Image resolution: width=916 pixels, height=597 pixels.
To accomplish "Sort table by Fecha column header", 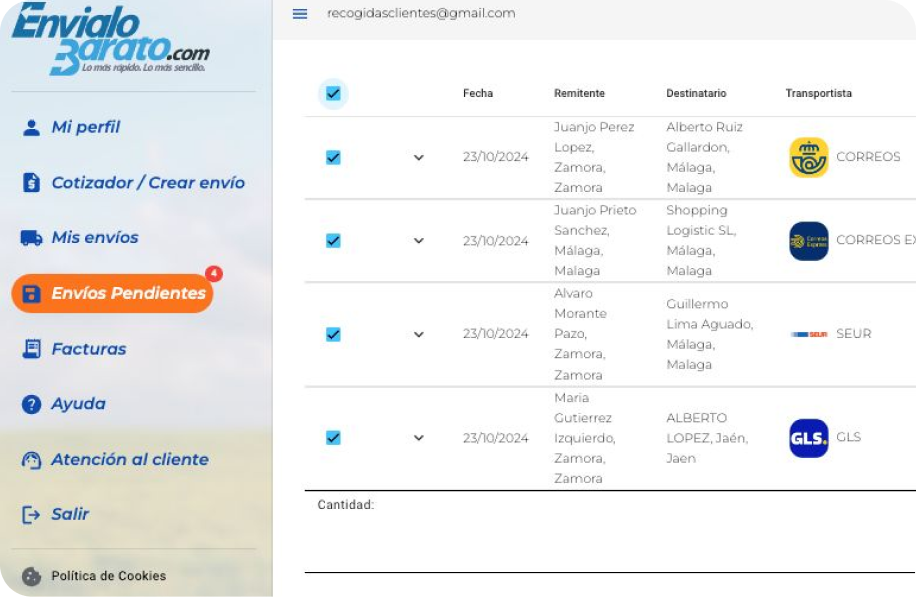I will pyautogui.click(x=477, y=94).
